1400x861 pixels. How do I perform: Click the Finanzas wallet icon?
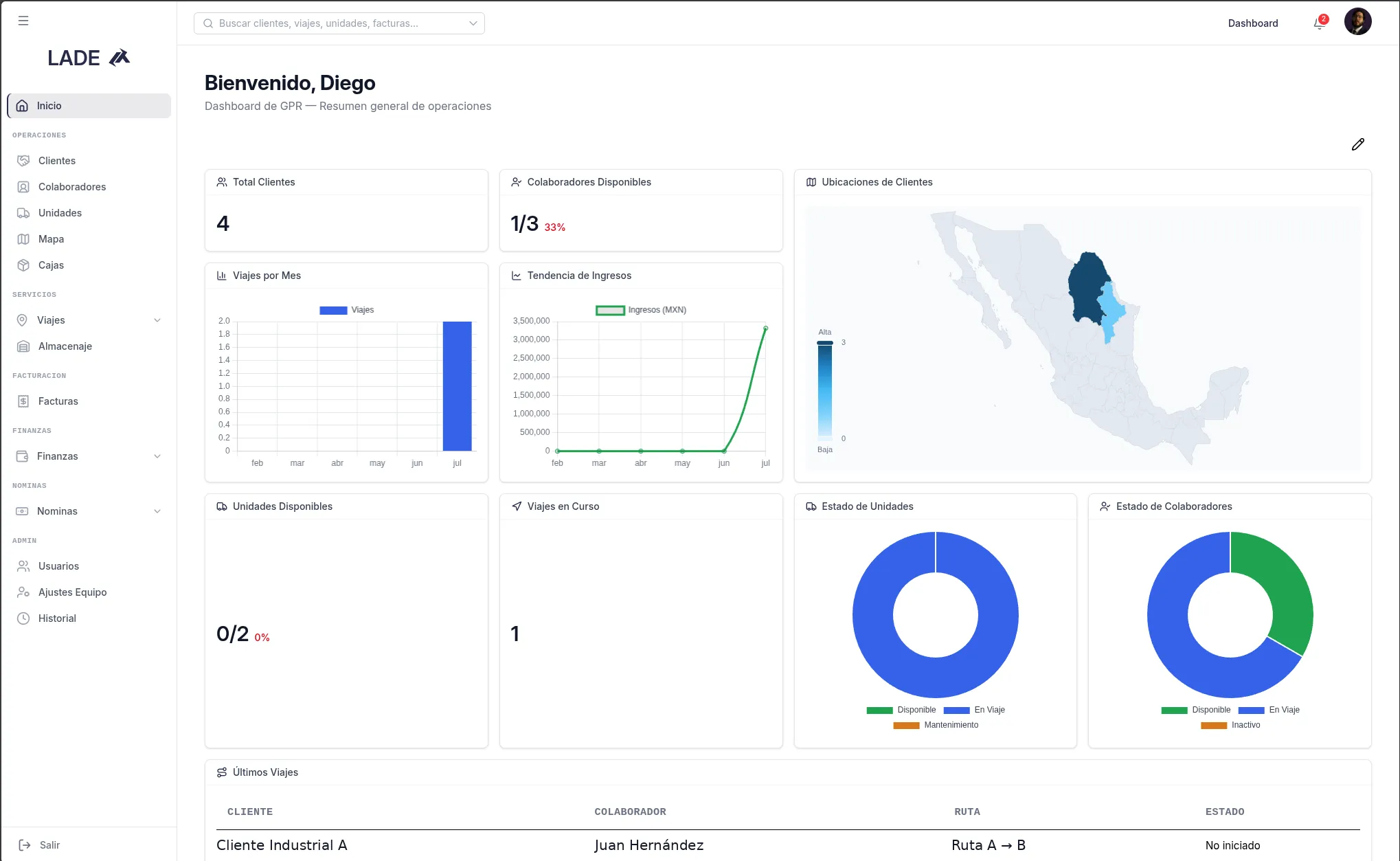tap(22, 456)
